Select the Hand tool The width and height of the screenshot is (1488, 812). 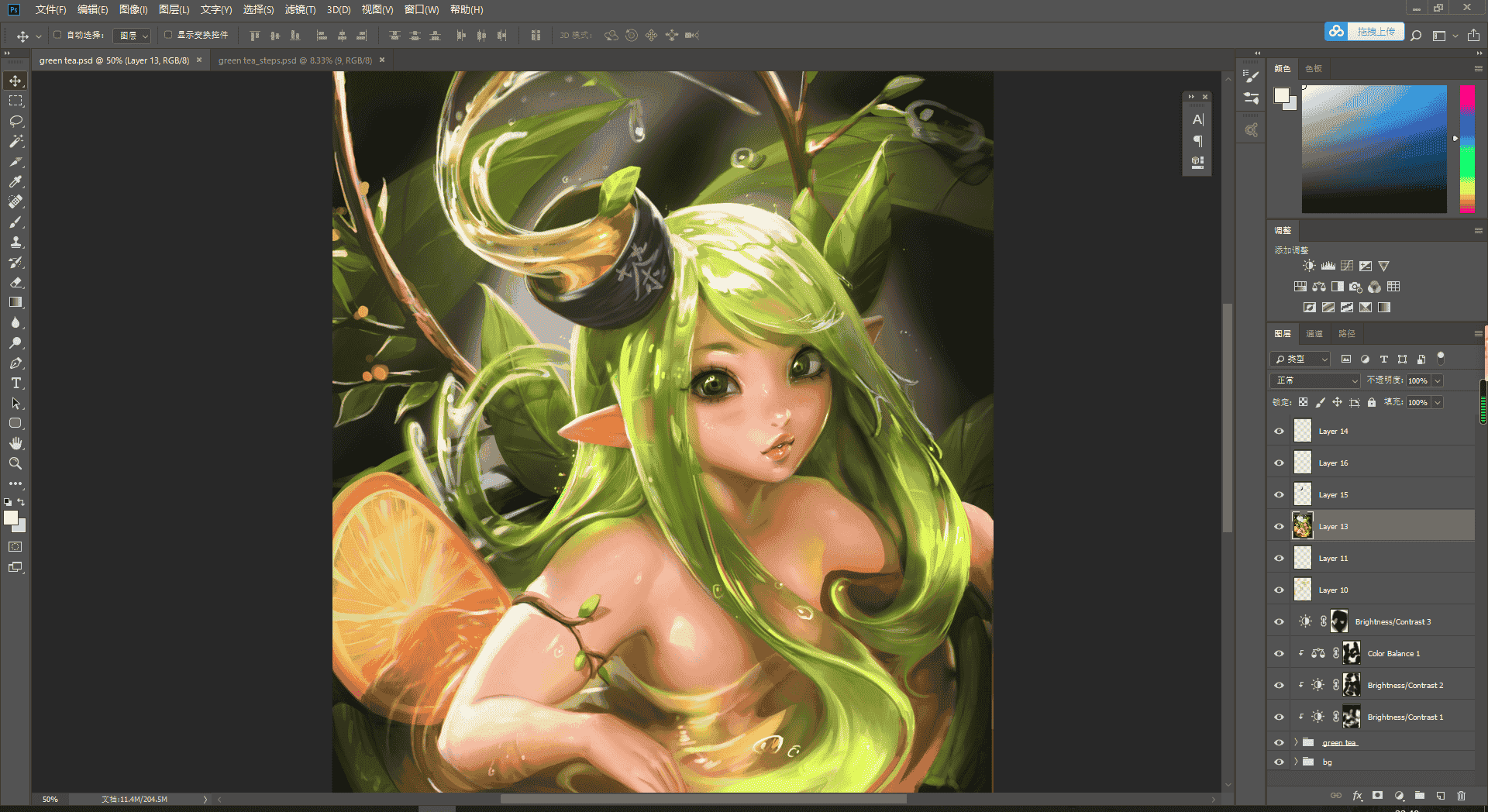coord(15,443)
